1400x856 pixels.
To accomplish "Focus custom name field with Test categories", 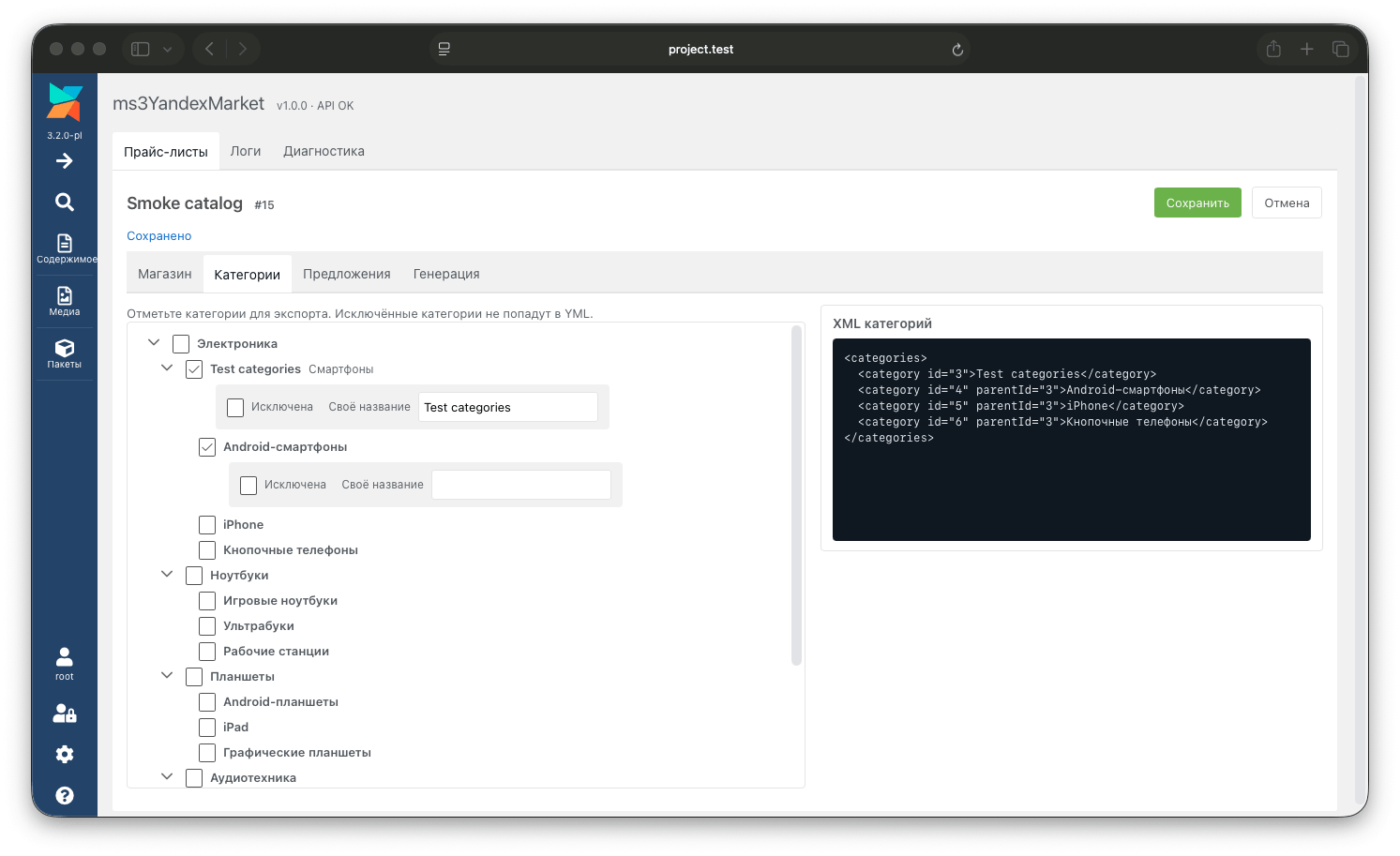I will [x=508, y=408].
